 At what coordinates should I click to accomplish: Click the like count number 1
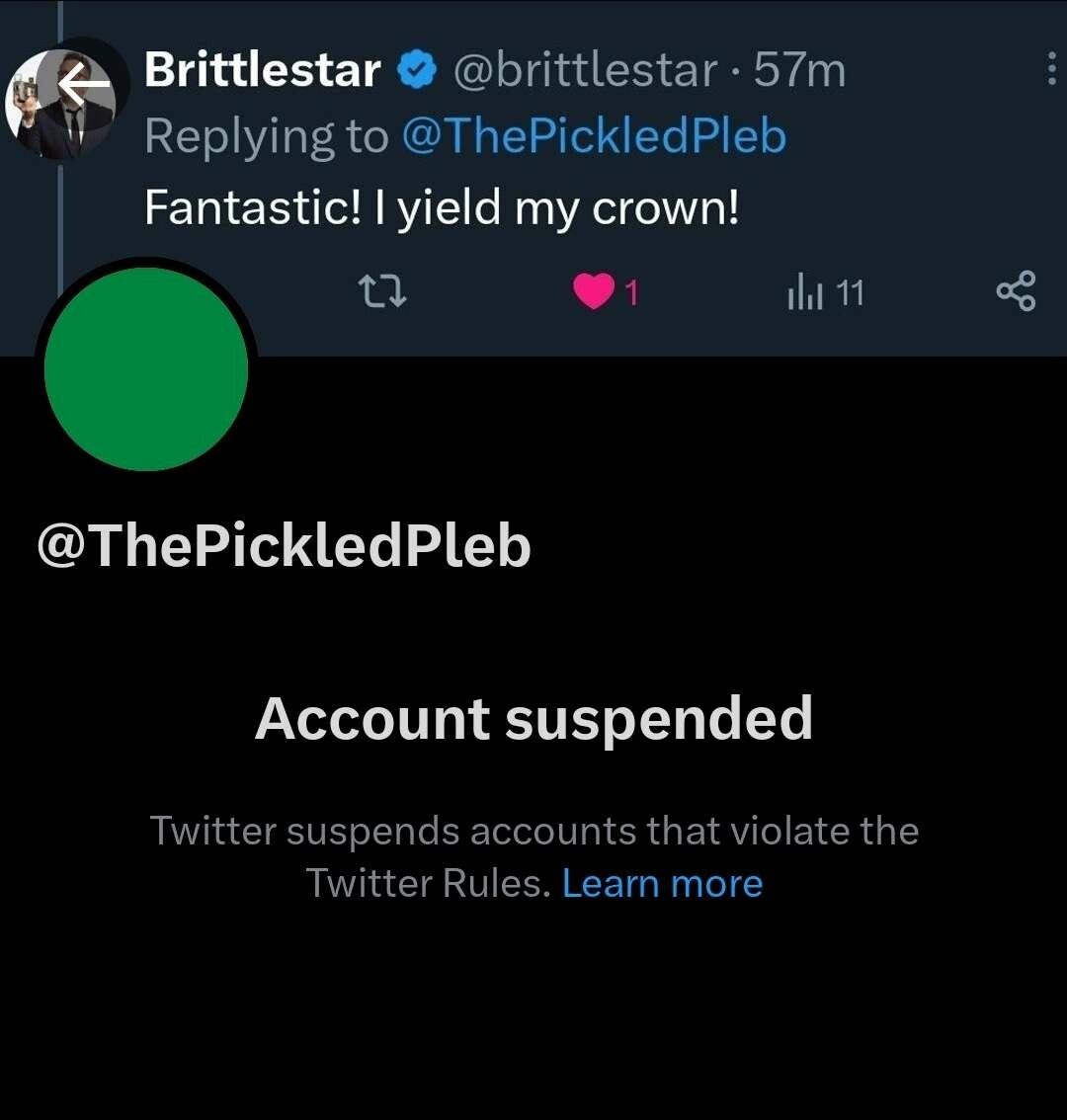point(632,293)
